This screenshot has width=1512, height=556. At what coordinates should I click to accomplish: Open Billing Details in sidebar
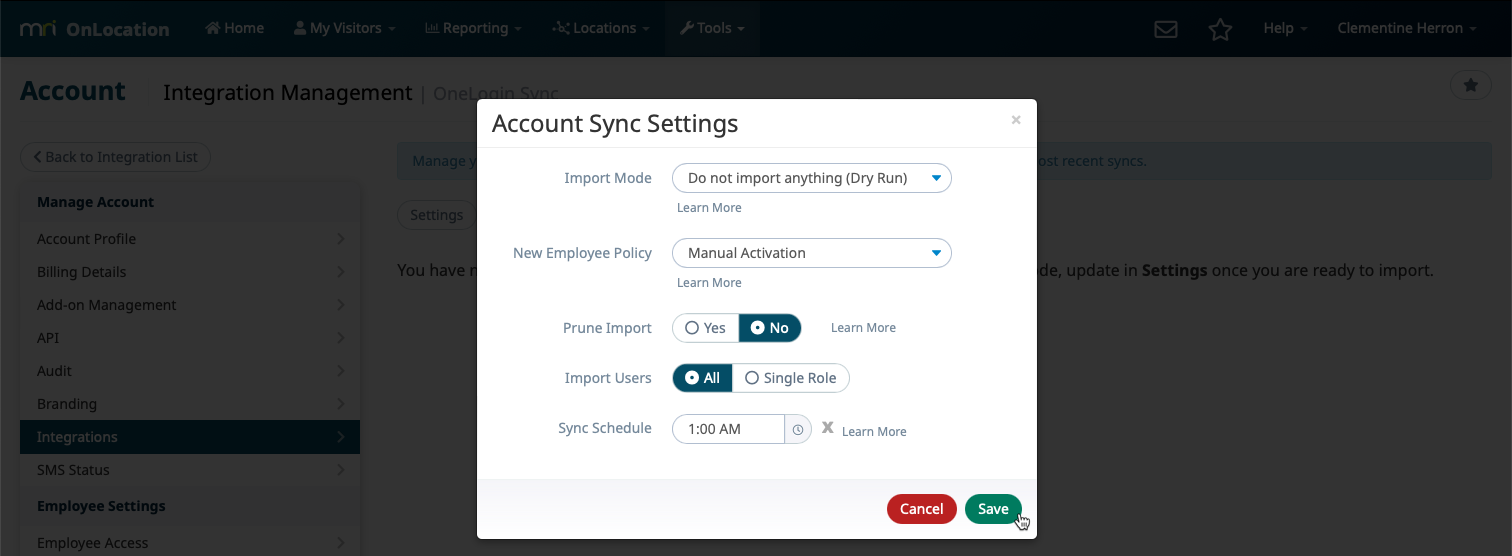[x=190, y=272]
